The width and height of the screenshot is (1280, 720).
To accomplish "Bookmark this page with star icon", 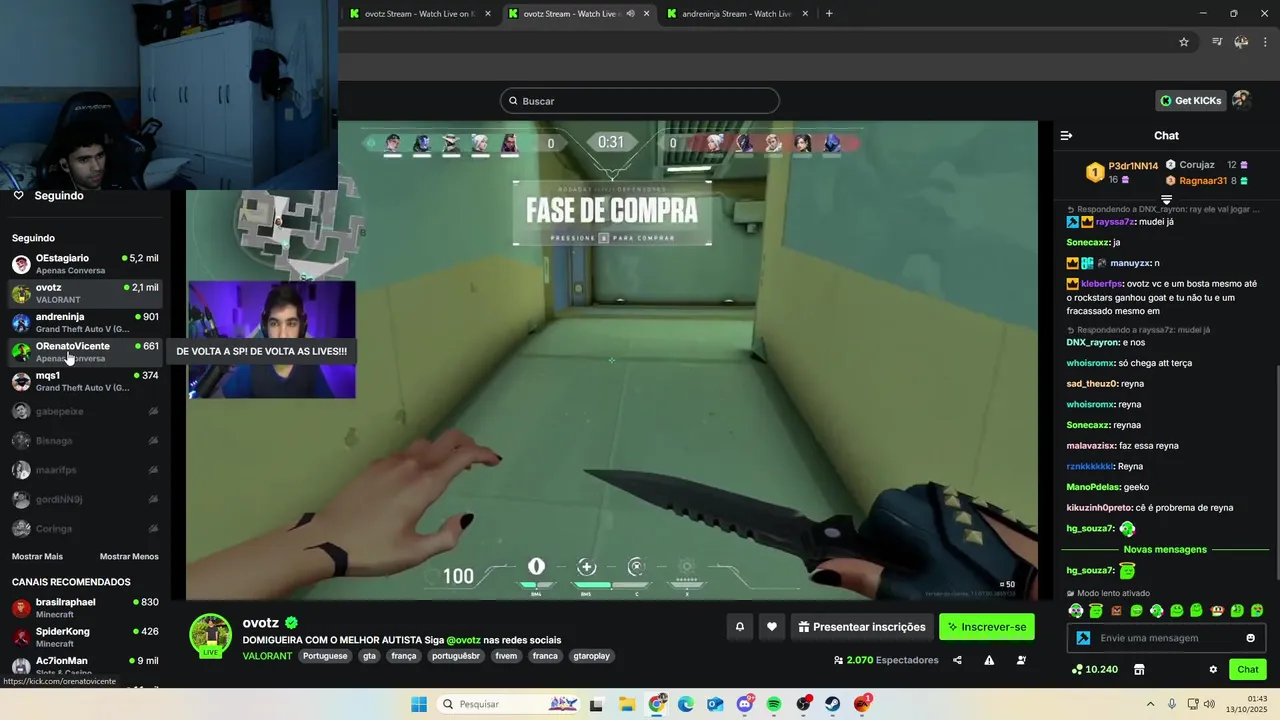I will point(1184,42).
